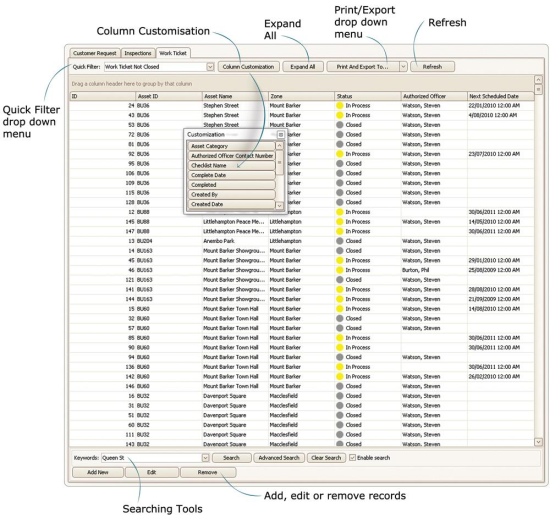Open the Keywords dropdown arrow

coord(206,458)
